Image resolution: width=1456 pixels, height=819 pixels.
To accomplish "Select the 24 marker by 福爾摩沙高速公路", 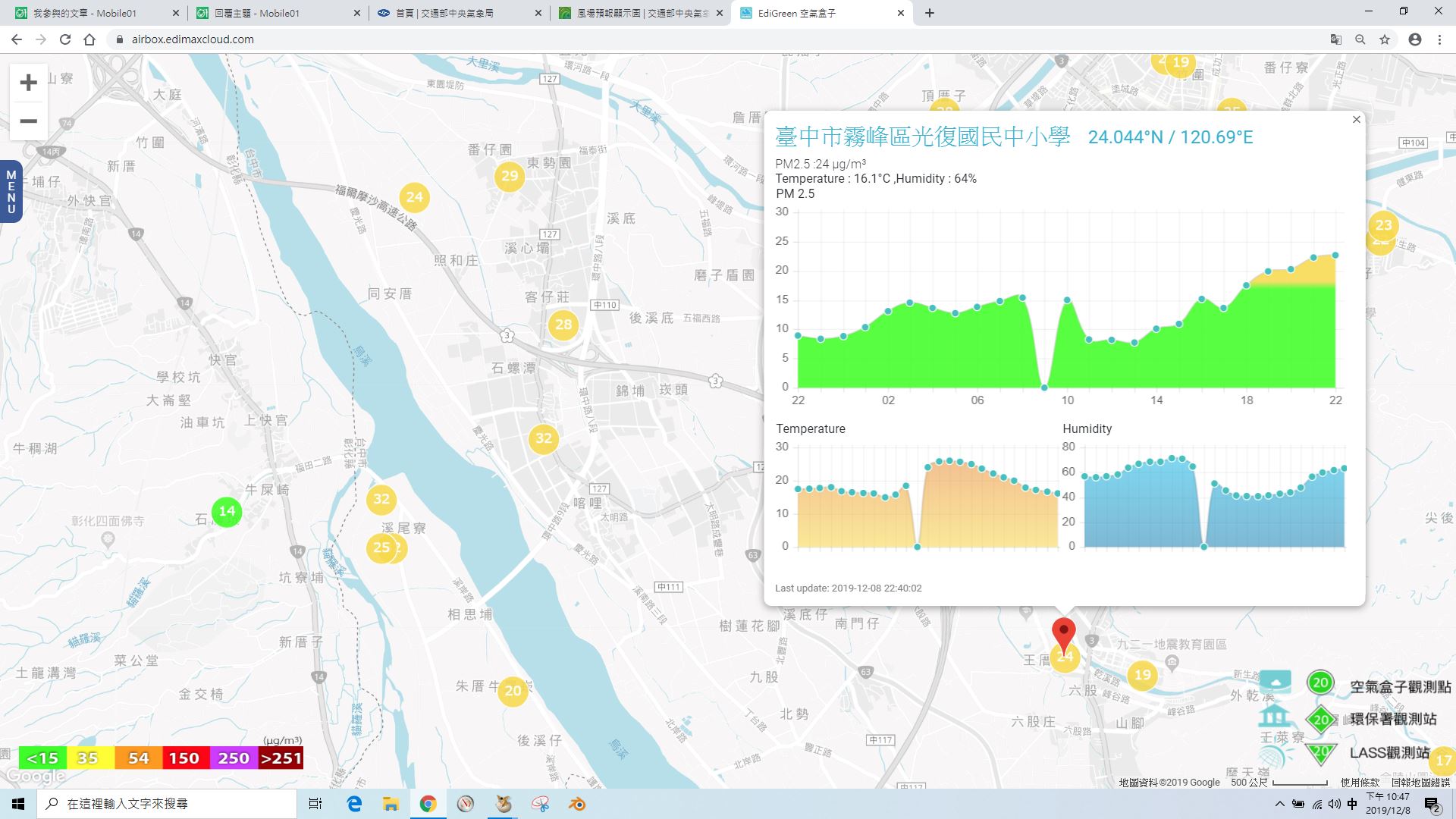I will tap(414, 197).
